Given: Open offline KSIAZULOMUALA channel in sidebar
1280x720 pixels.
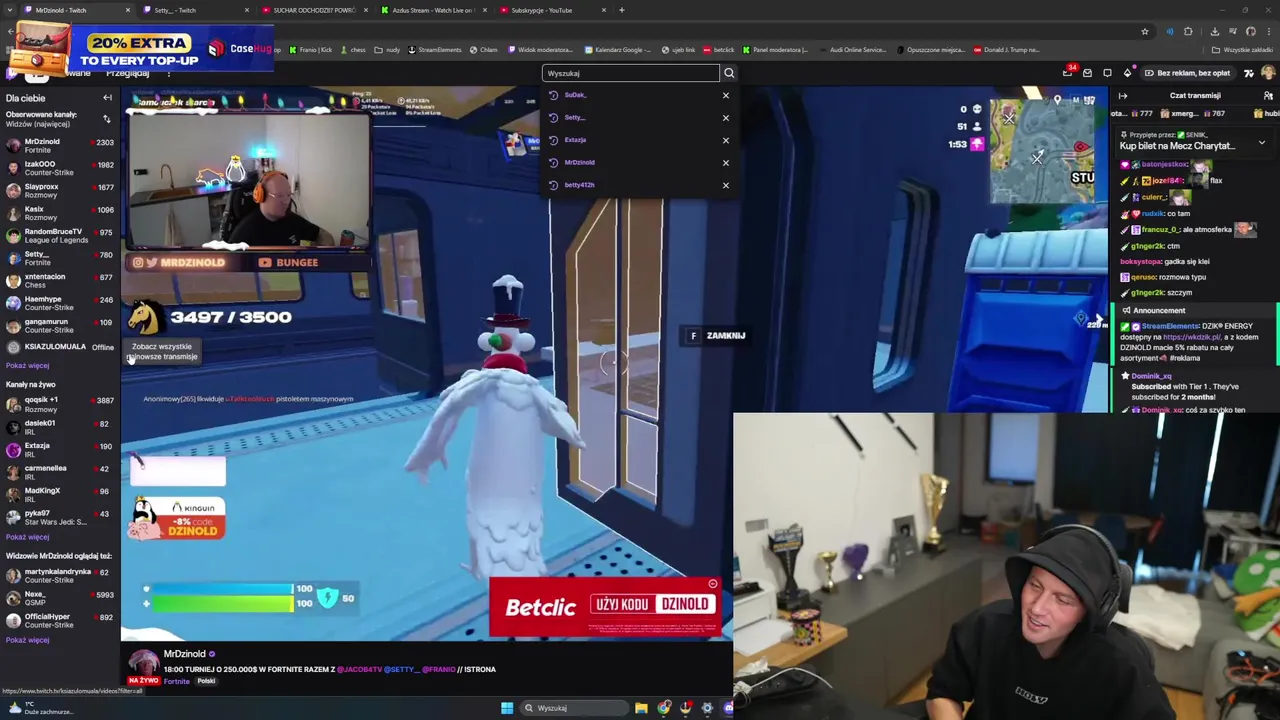Looking at the screenshot, I should 60,347.
